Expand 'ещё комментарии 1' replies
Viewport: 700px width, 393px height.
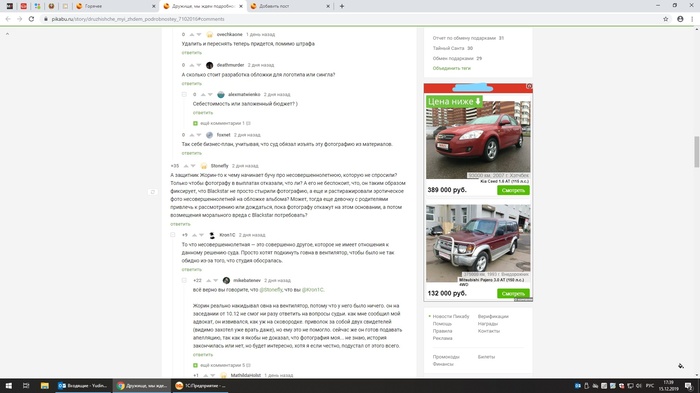(x=221, y=123)
